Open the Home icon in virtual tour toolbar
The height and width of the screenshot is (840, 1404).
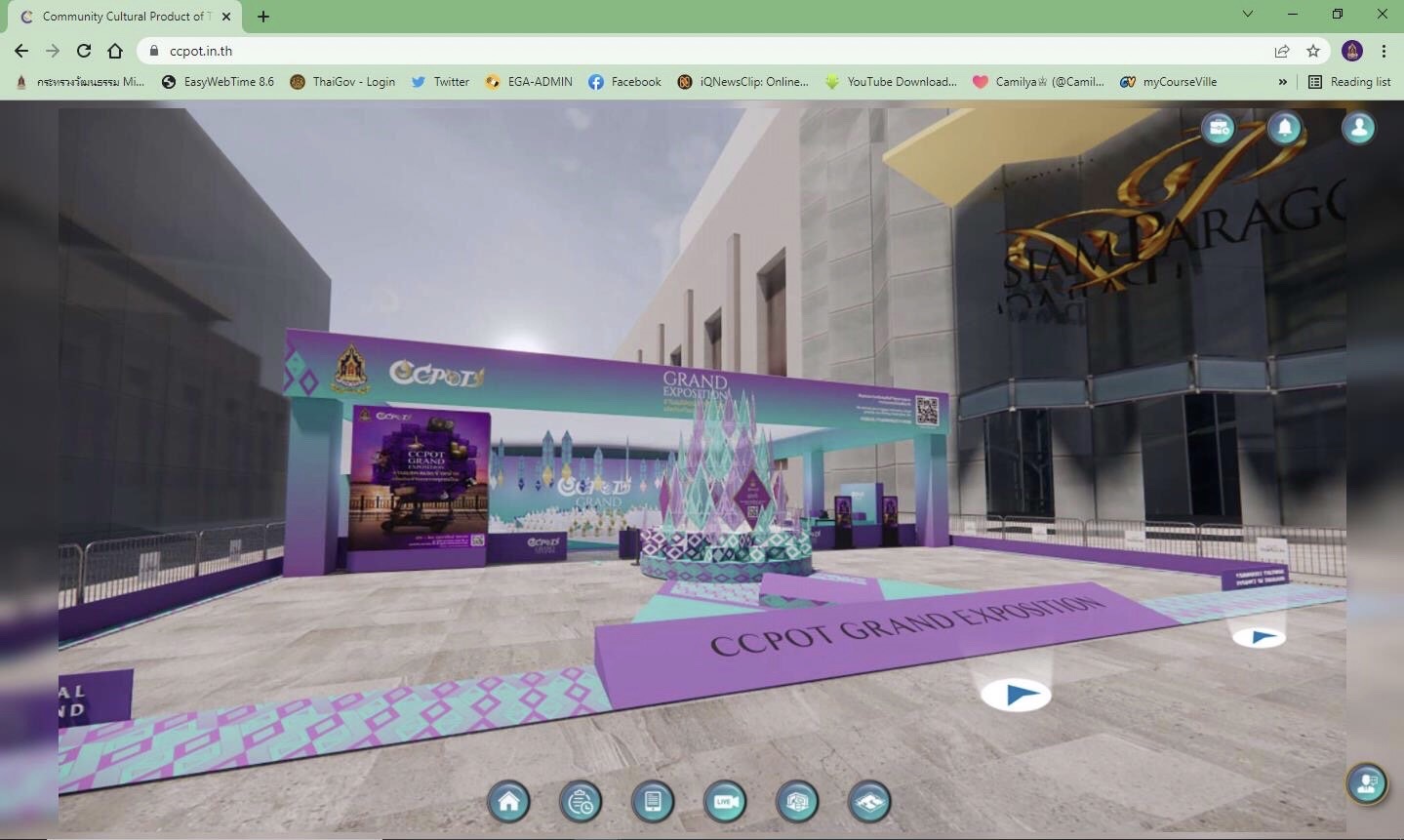508,802
